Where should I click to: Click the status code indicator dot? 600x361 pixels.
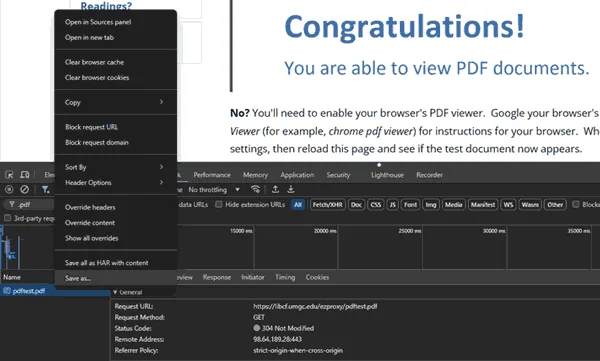tap(256, 328)
